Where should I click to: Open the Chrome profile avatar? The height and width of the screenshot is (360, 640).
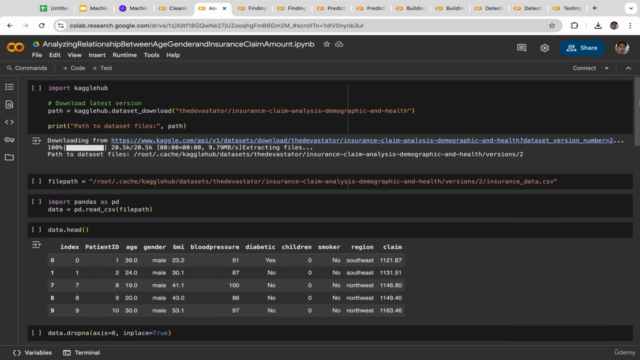614,25
